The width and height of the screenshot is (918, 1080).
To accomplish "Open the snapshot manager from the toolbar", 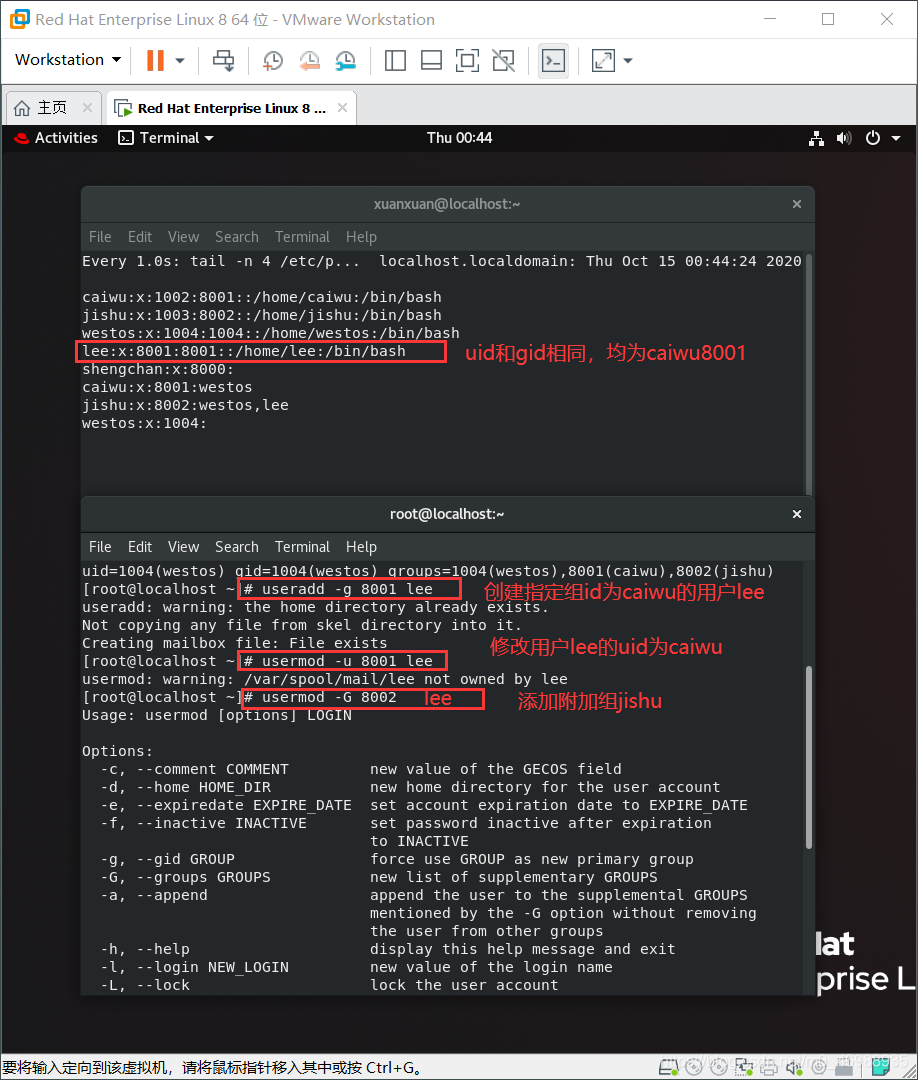I will [346, 61].
